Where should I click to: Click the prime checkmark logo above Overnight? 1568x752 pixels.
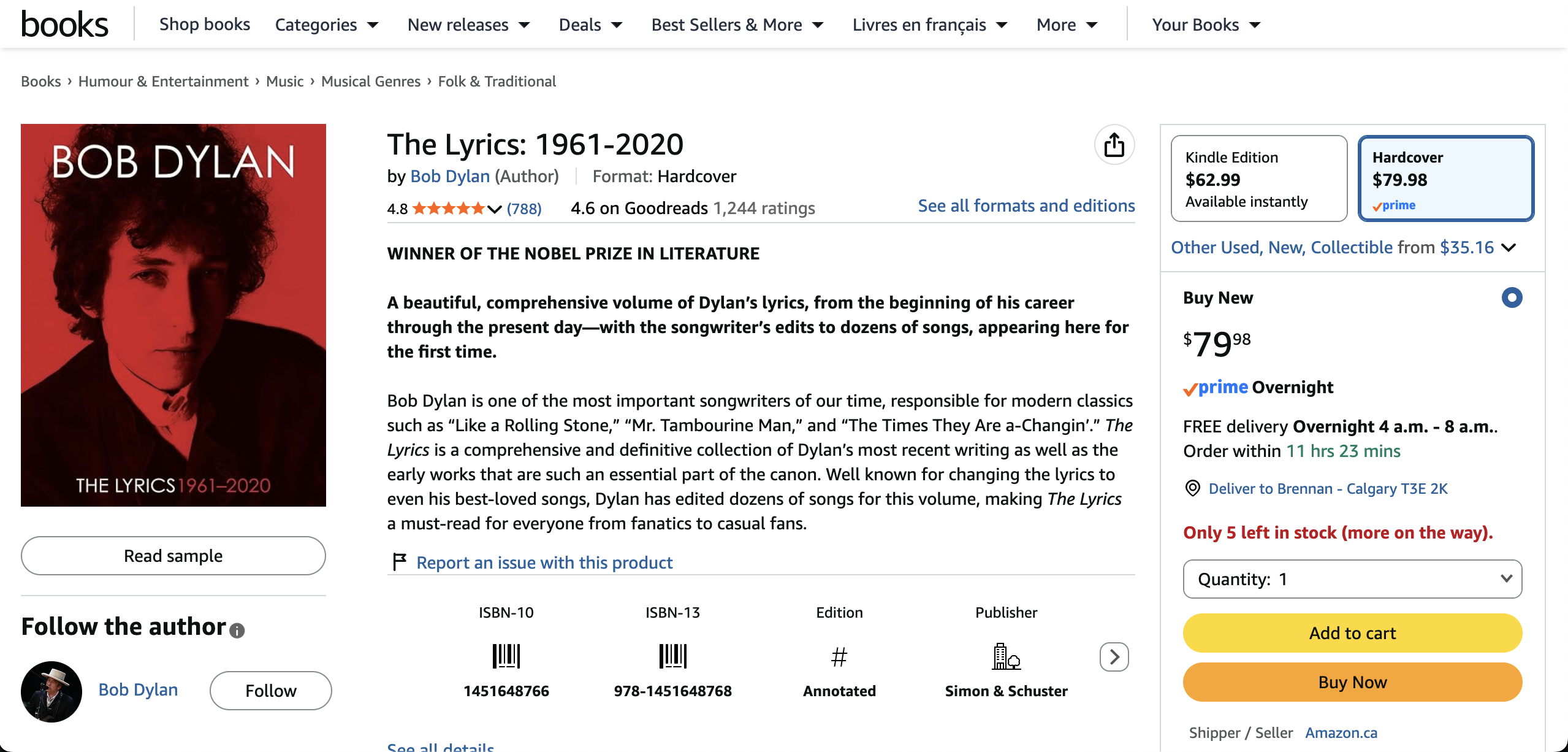coord(1216,388)
